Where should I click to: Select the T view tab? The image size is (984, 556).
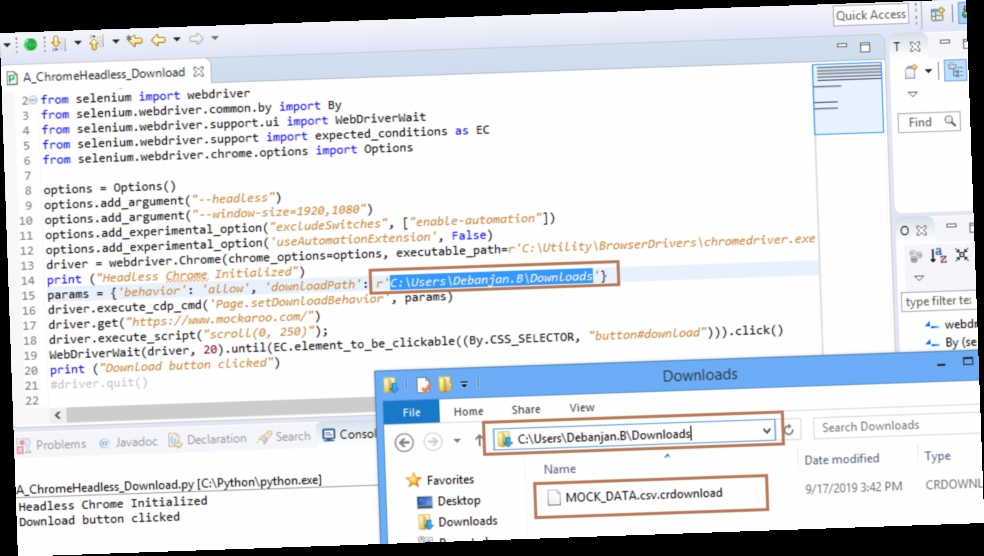(897, 46)
